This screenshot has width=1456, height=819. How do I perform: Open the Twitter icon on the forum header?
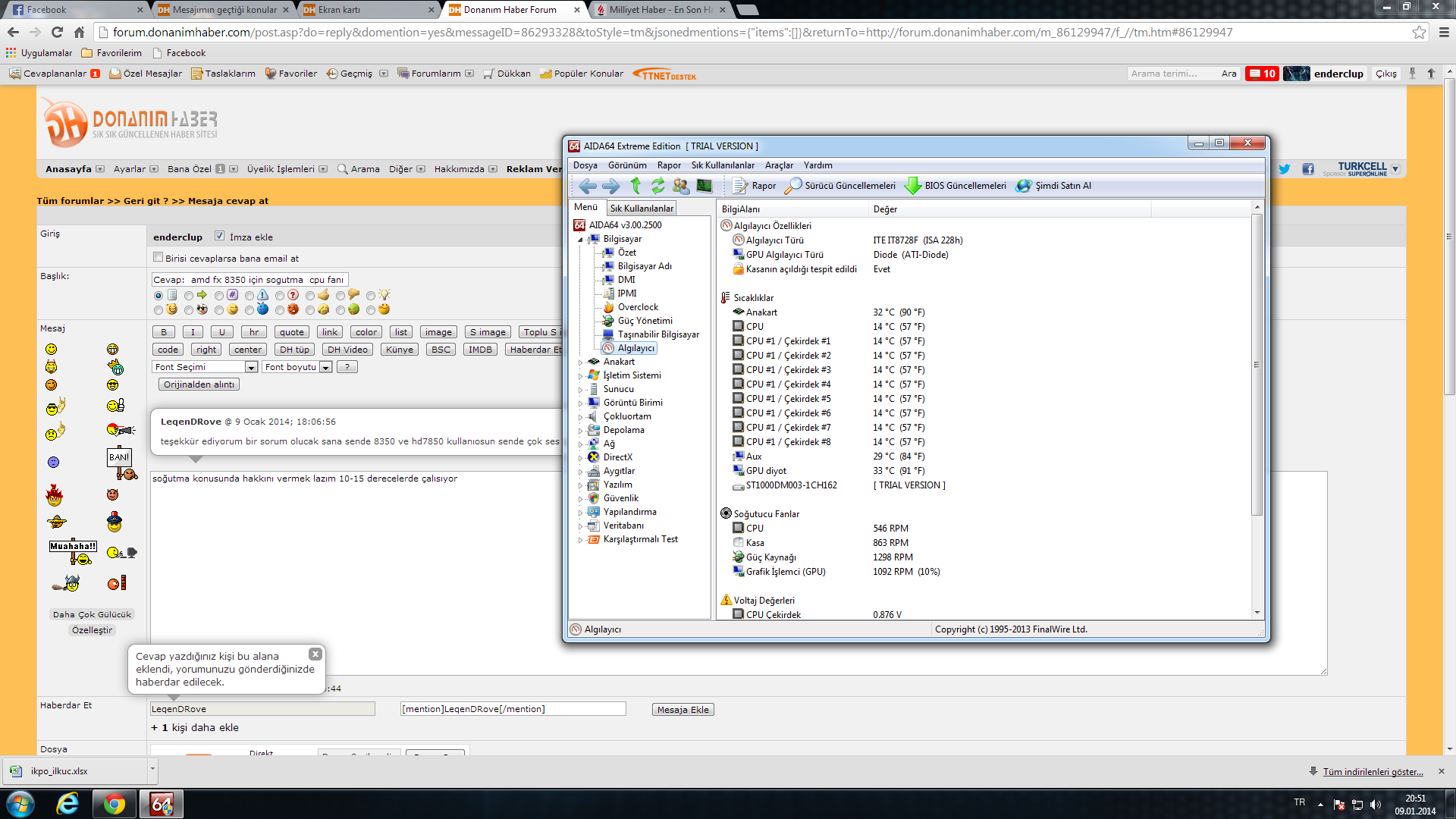coord(1284,169)
